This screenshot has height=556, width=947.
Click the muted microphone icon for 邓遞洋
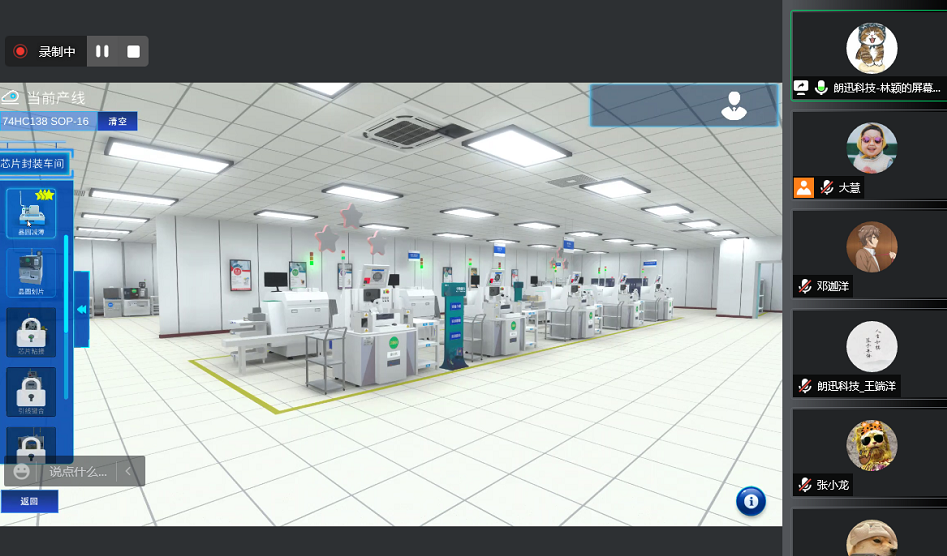[x=804, y=286]
